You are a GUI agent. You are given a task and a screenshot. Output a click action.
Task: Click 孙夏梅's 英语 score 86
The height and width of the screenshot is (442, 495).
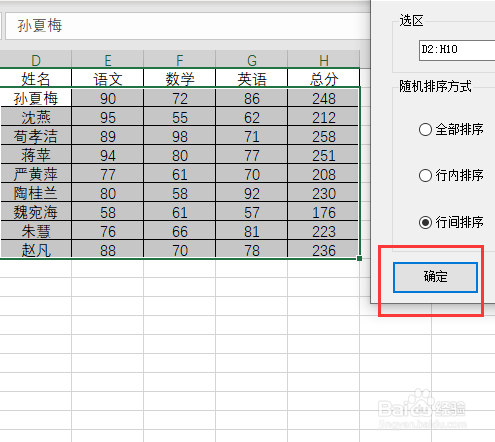(252, 98)
